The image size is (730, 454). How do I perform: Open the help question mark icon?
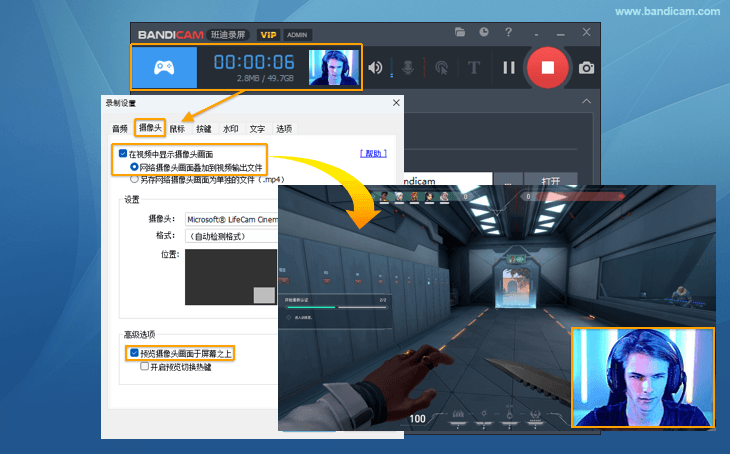508,32
